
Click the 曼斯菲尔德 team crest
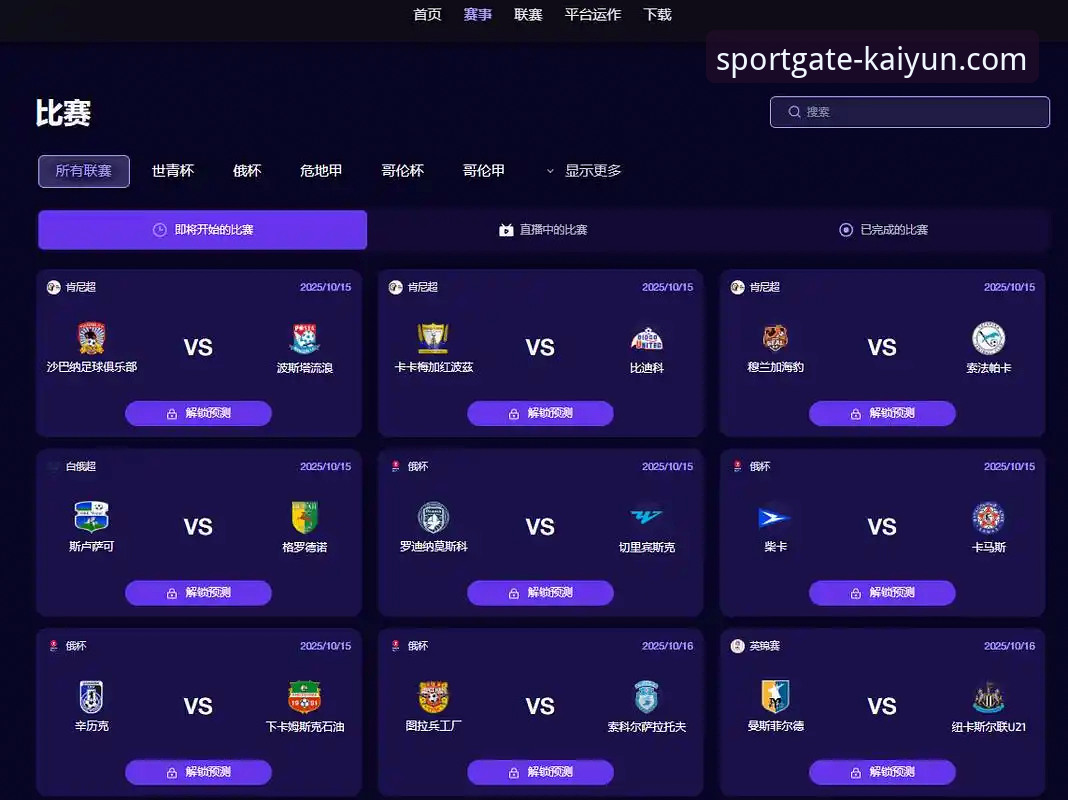click(775, 697)
